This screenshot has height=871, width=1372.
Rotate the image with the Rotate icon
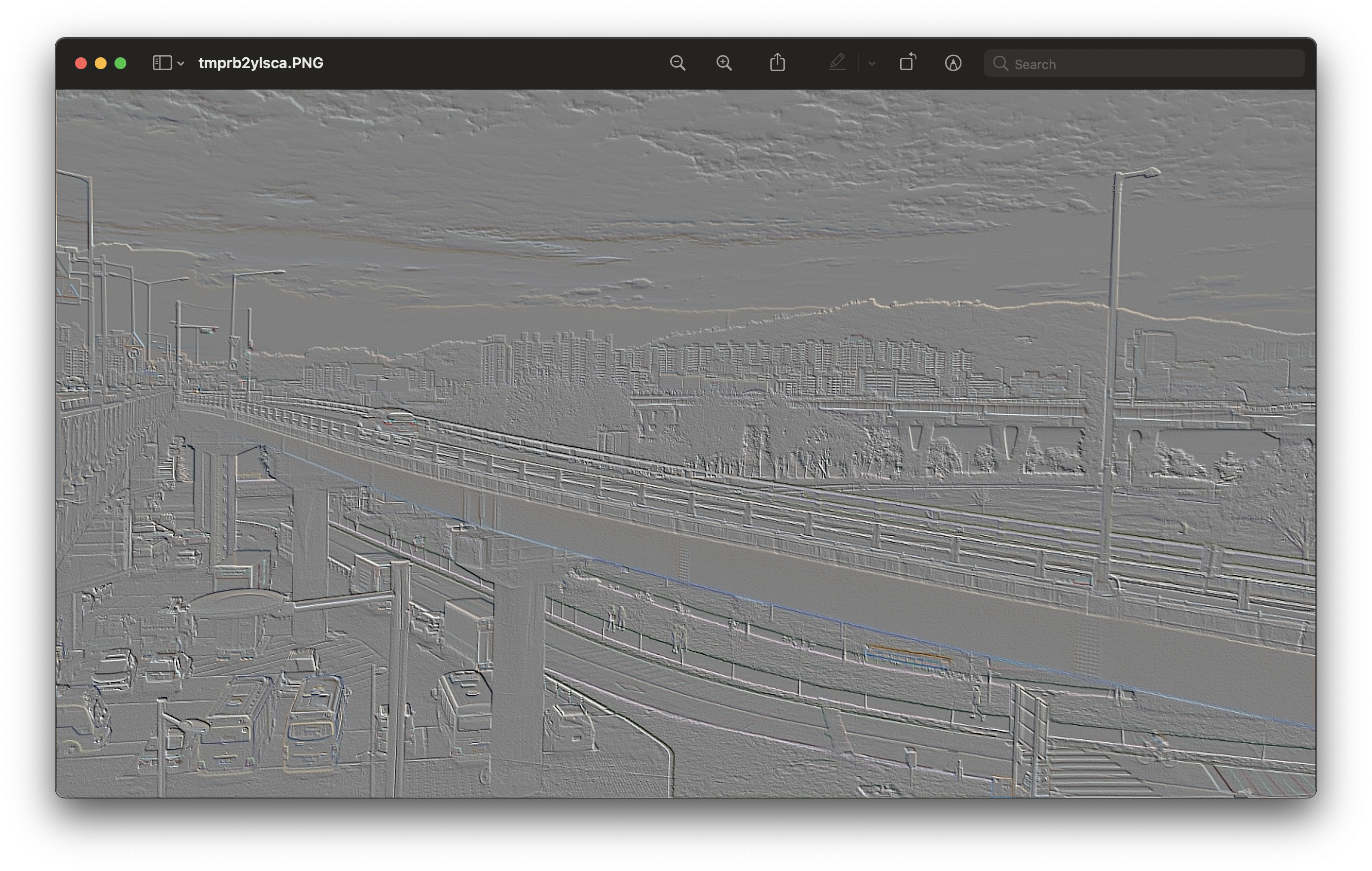907,62
